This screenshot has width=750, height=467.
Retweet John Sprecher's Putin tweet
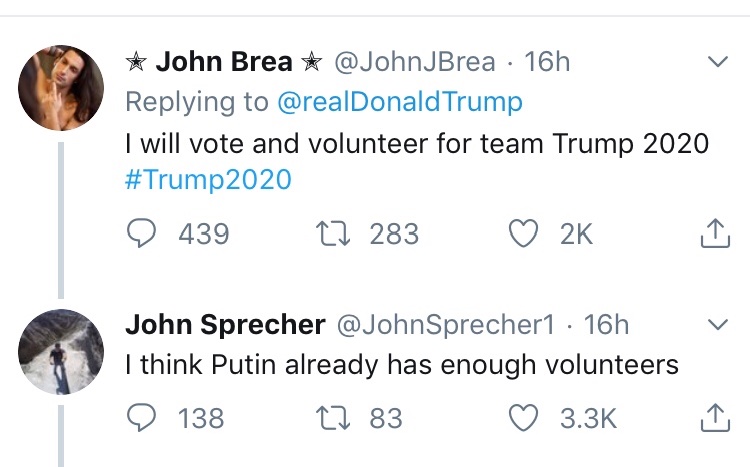pyautogui.click(x=329, y=417)
